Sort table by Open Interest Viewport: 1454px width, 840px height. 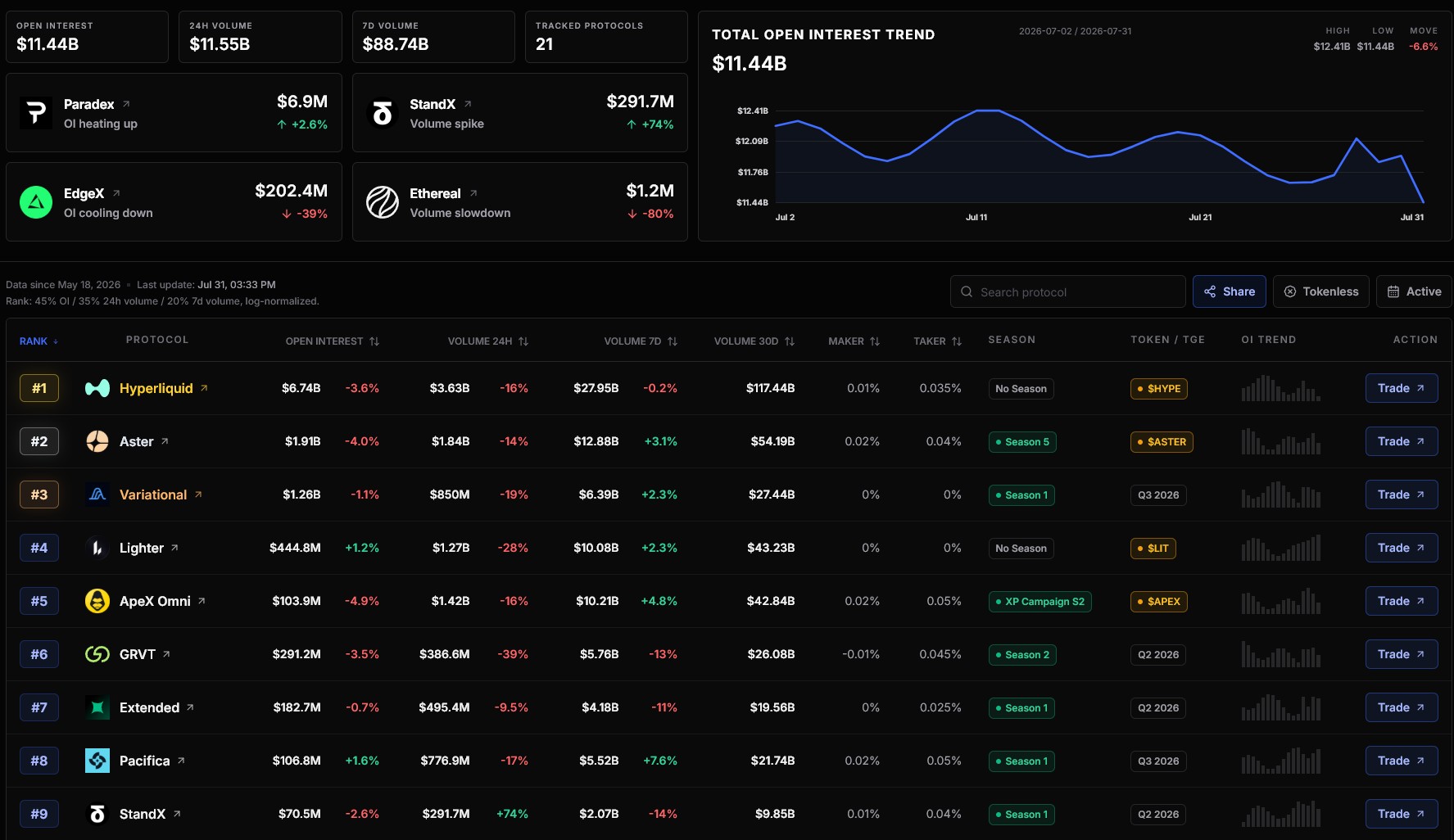(332, 341)
